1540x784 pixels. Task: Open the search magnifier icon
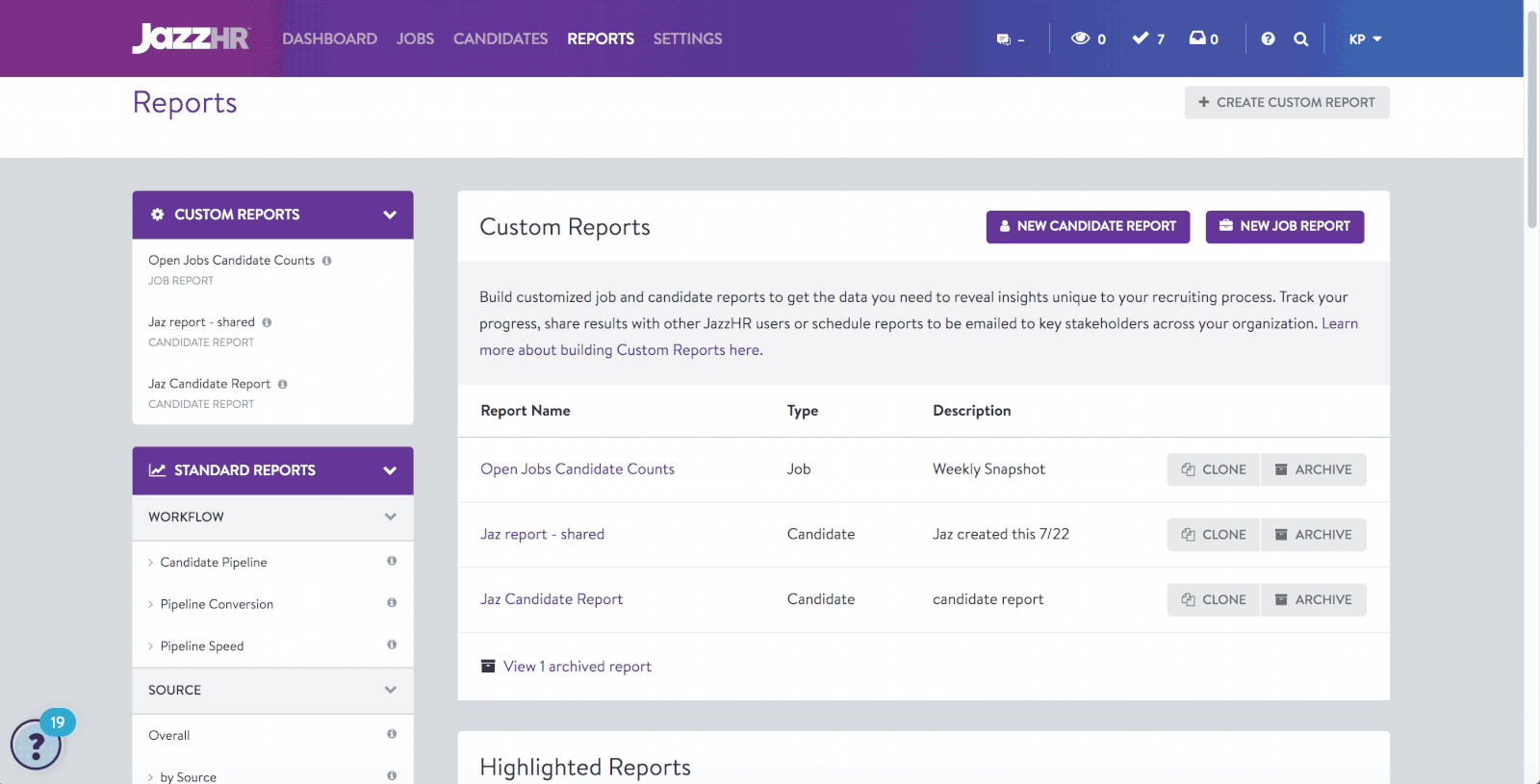coord(1300,39)
